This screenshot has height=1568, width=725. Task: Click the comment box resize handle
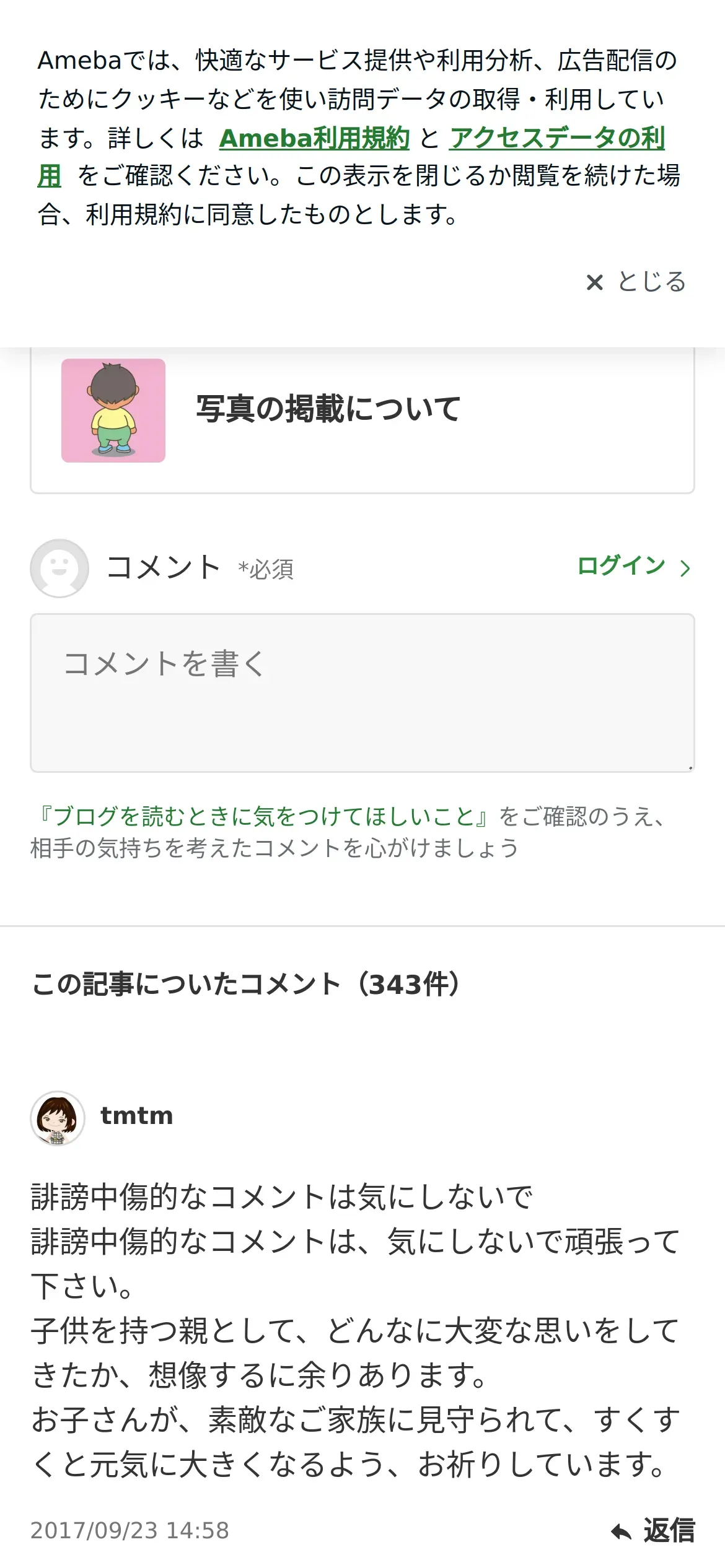click(x=690, y=768)
